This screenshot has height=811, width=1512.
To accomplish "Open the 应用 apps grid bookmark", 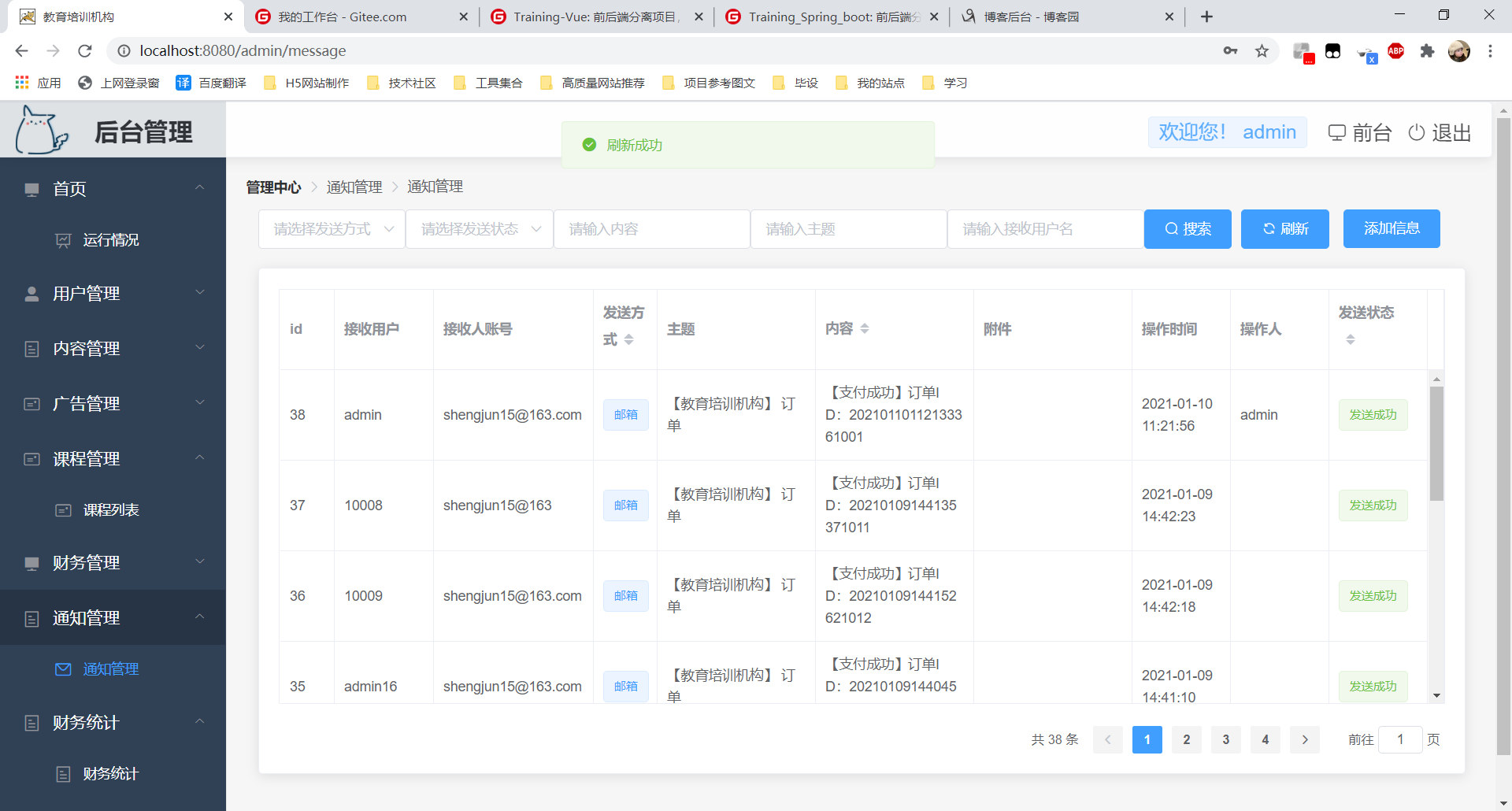I will [38, 83].
